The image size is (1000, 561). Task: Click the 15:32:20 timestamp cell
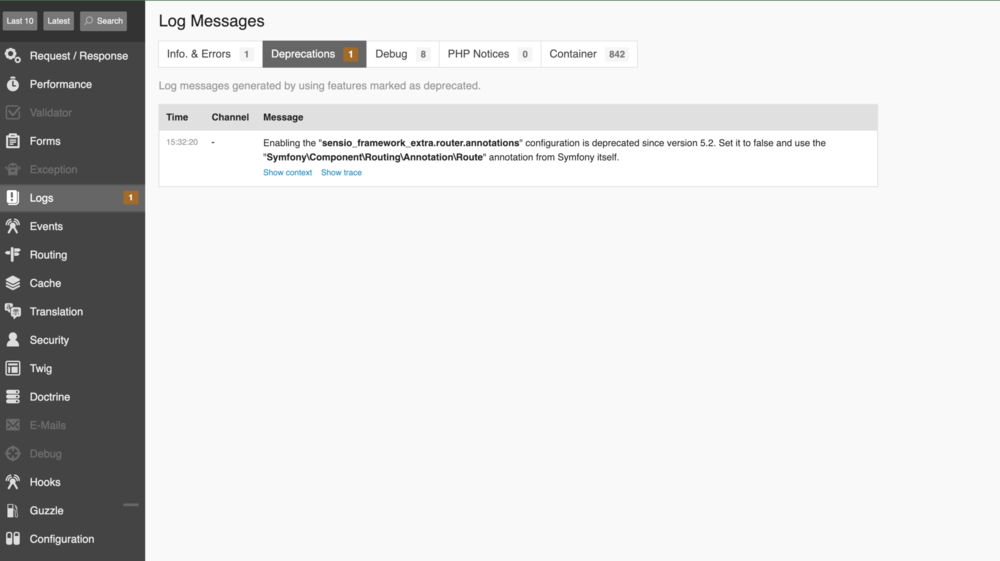[x=182, y=142]
